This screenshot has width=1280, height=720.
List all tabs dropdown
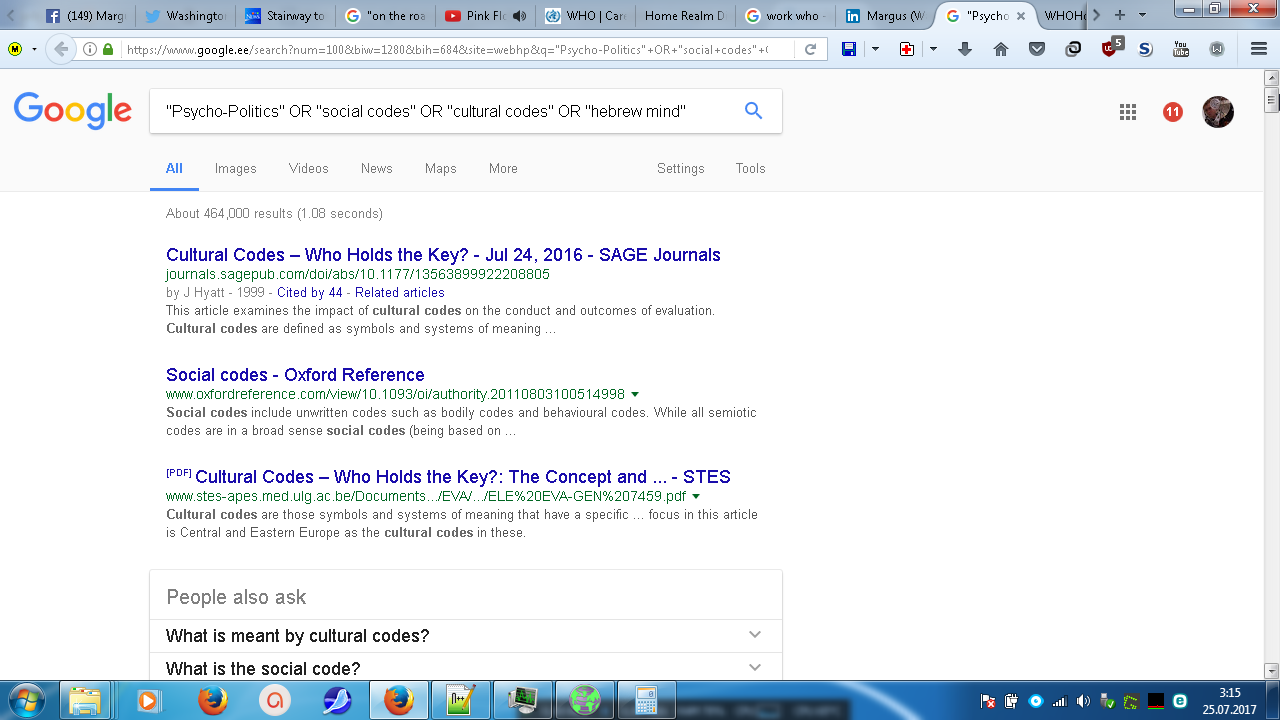[x=1142, y=15]
